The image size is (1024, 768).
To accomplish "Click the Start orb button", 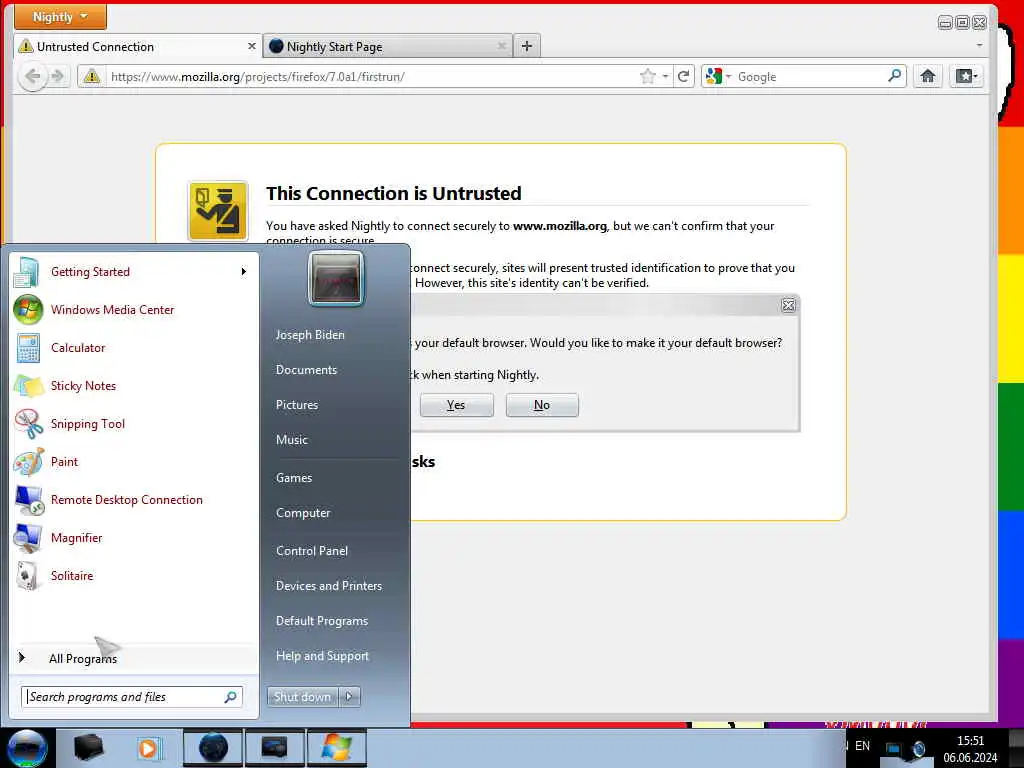I will [27, 748].
